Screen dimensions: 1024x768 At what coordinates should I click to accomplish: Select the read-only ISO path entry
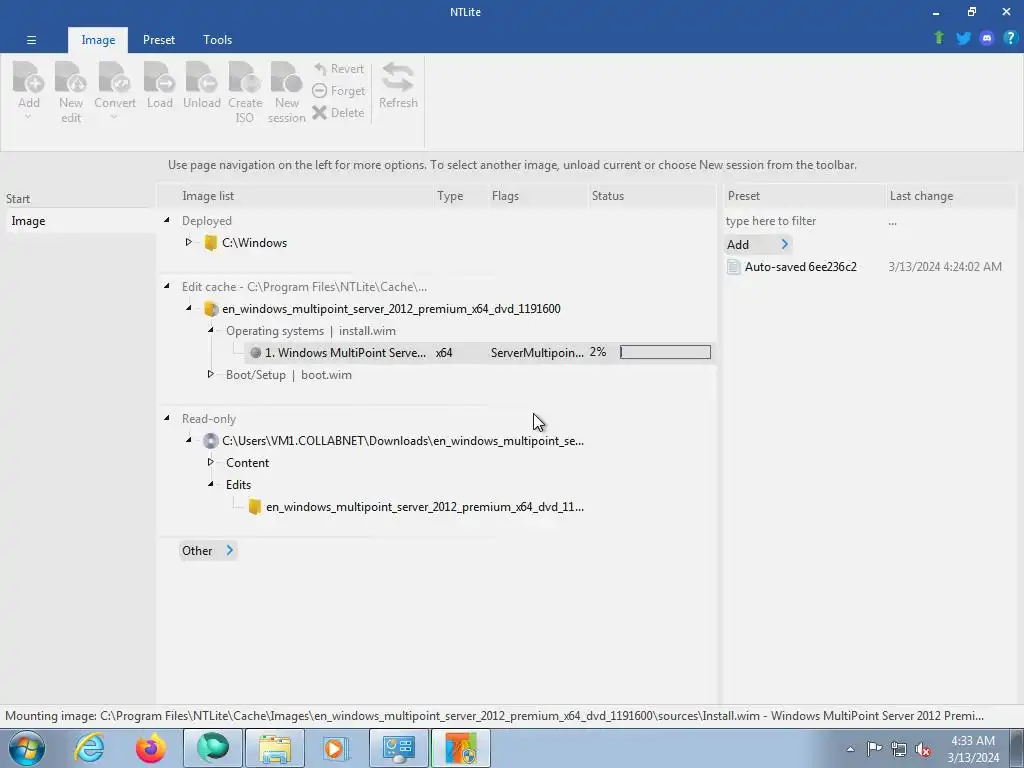(x=394, y=441)
